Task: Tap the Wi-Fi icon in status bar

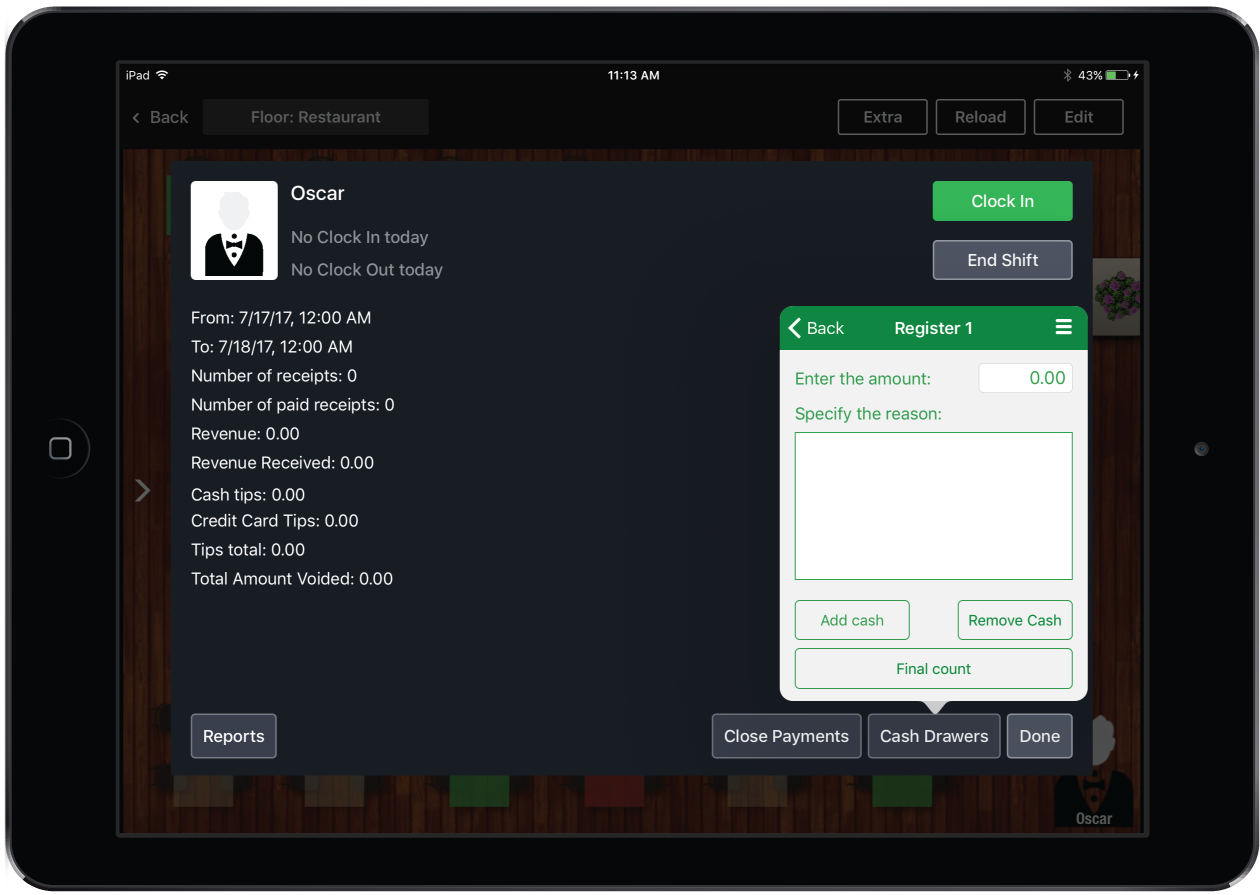Action: (x=163, y=75)
